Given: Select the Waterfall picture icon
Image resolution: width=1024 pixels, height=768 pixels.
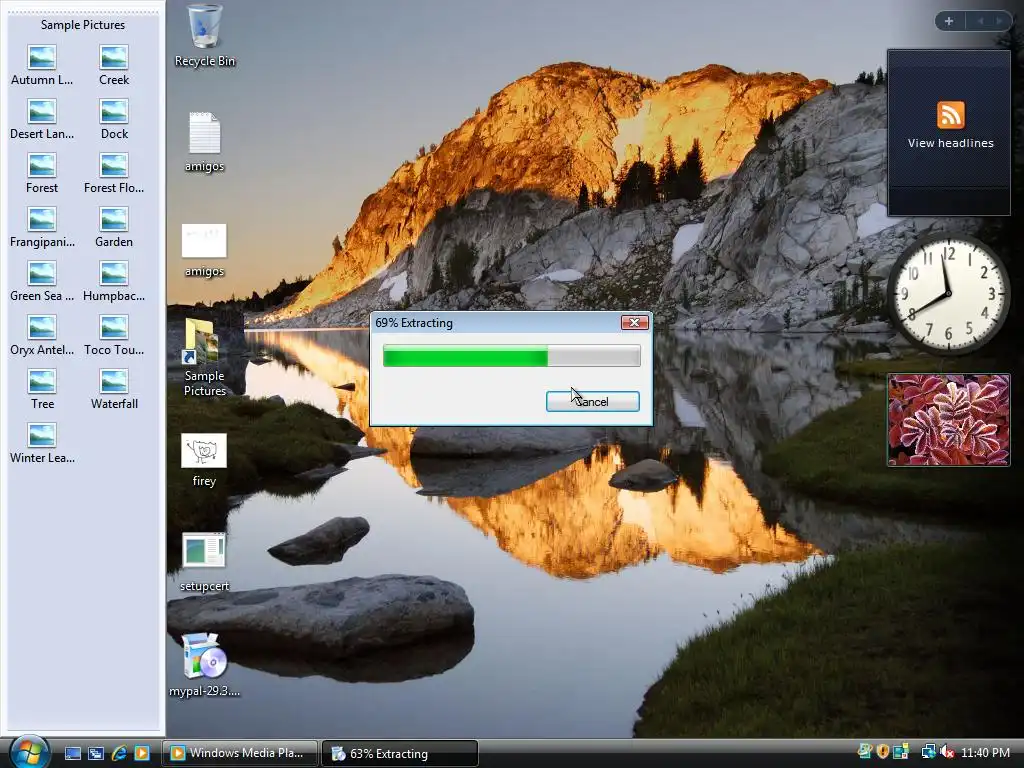Looking at the screenshot, I should (x=114, y=390).
